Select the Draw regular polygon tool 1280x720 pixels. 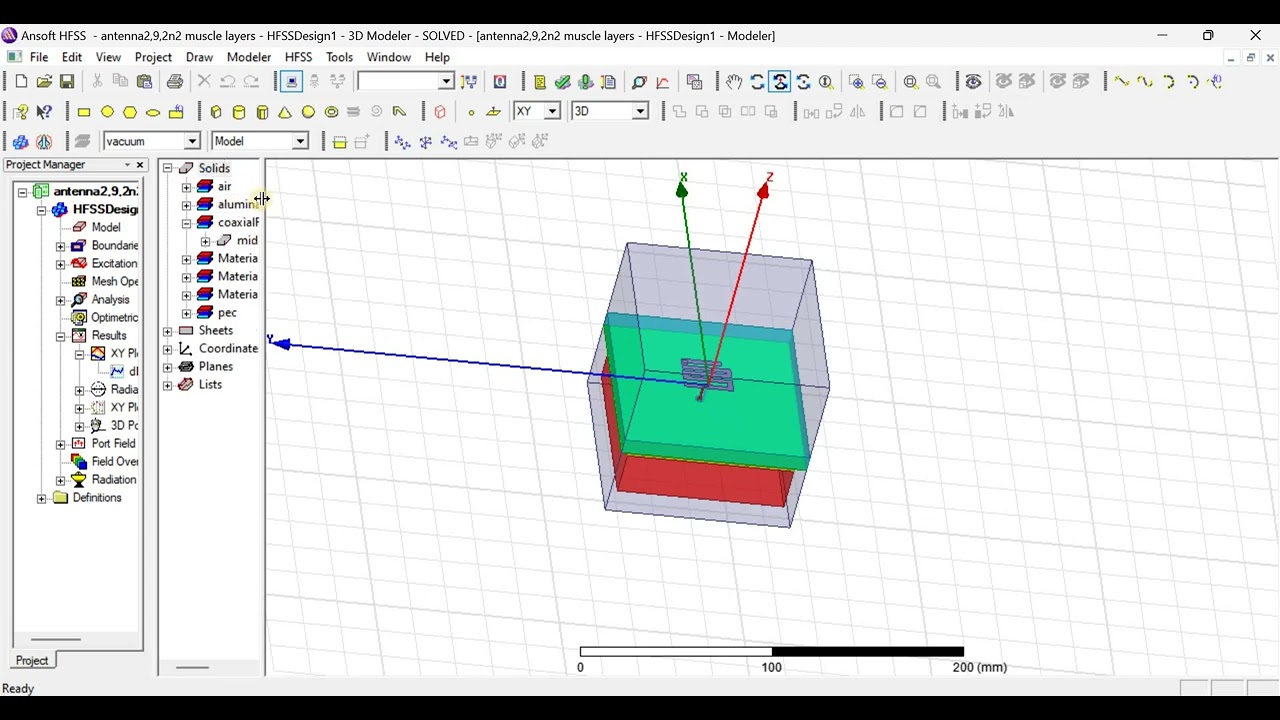[130, 112]
